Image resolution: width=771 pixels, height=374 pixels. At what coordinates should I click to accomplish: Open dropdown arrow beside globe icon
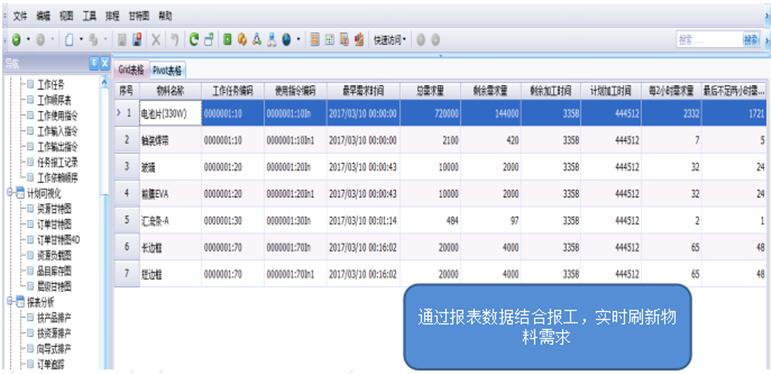pos(298,40)
